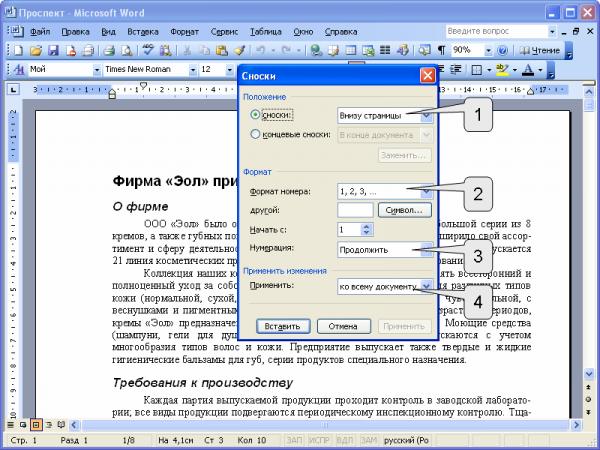
Task: Apply highlight color marker
Action: (502, 70)
